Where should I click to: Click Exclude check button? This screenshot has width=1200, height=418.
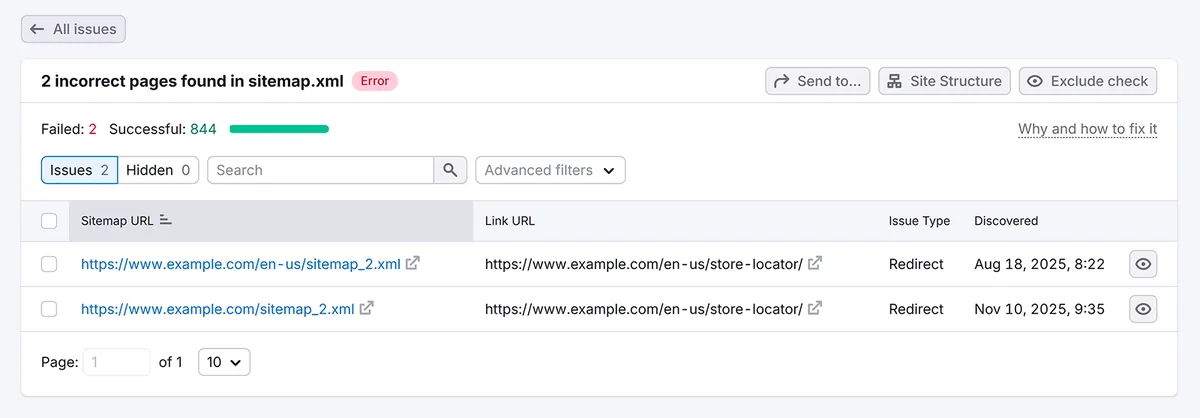[x=1088, y=81]
